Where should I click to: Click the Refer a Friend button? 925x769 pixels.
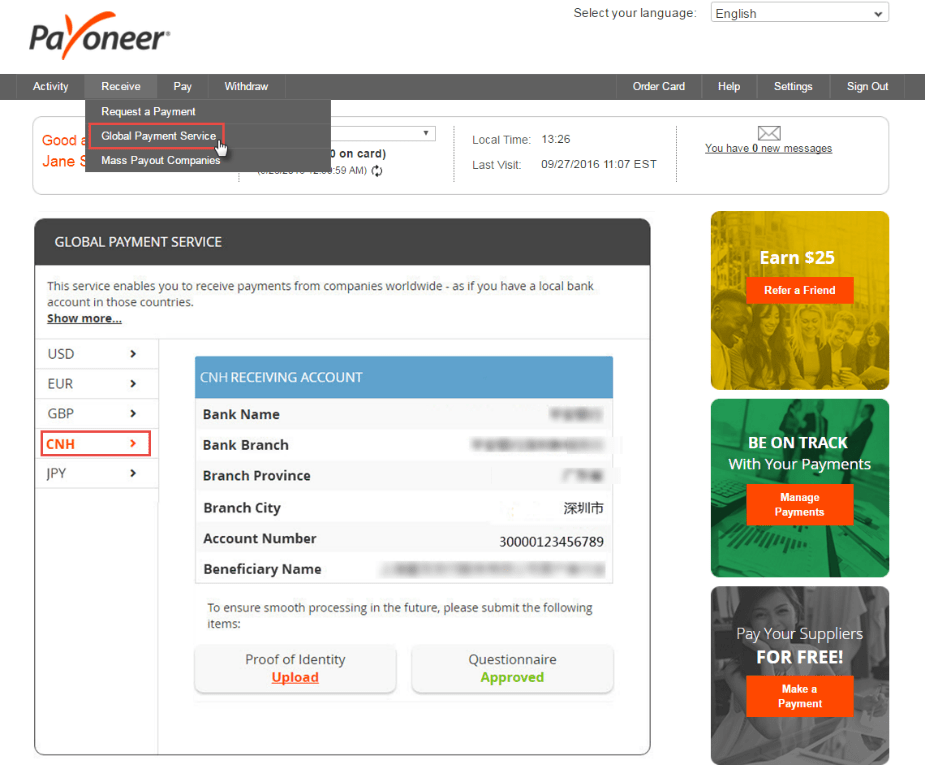coord(799,290)
